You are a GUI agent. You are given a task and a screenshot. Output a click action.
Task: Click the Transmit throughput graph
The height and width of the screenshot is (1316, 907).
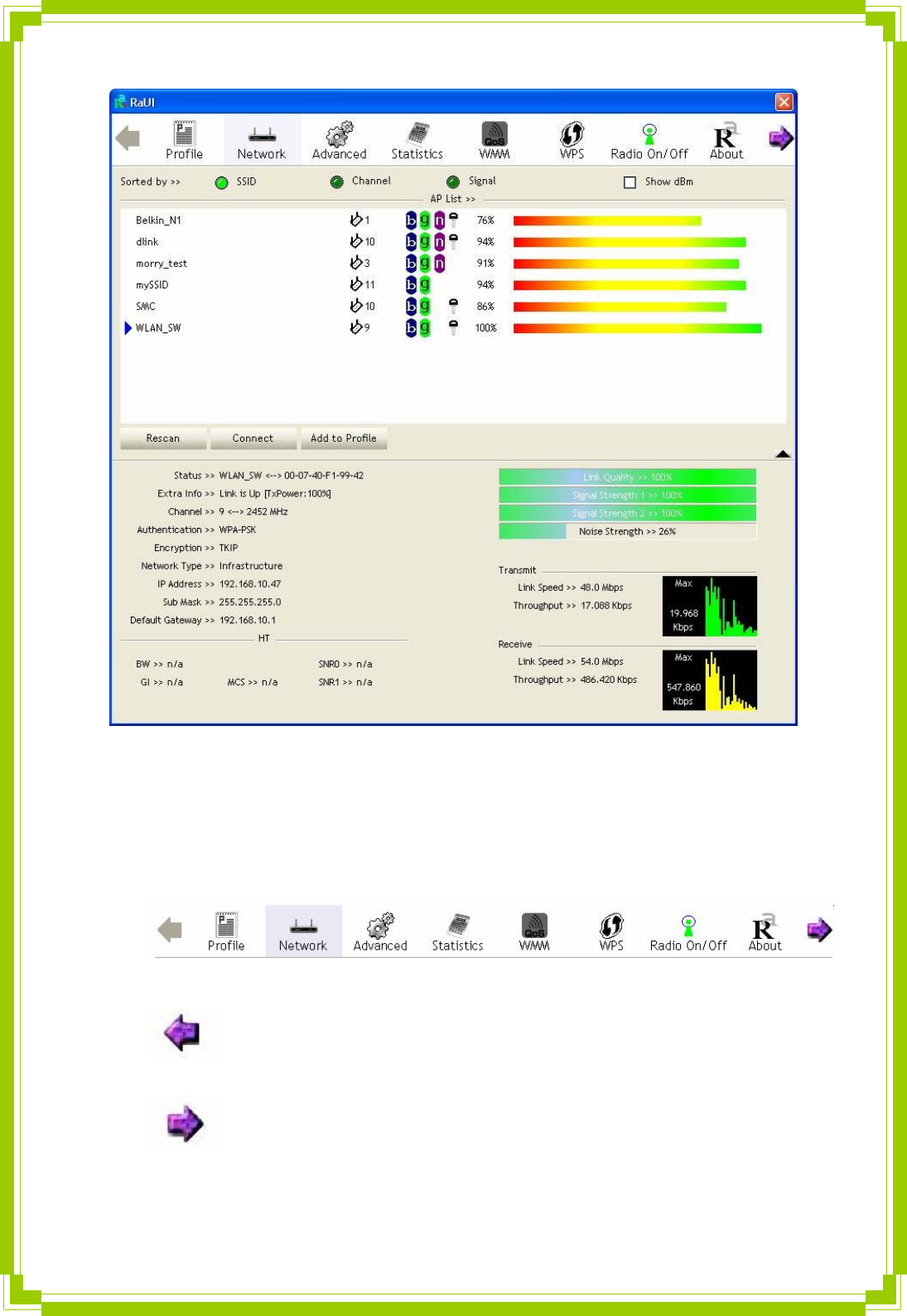(710, 606)
